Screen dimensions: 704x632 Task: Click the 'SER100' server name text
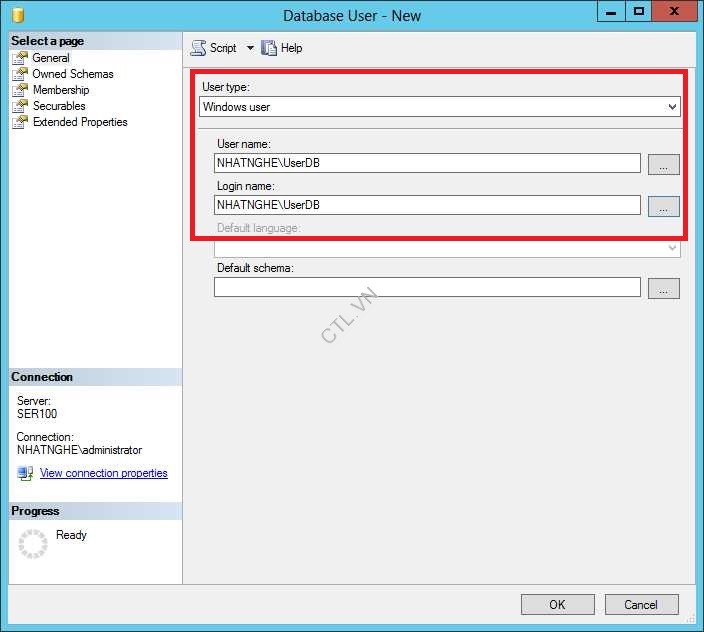(37, 414)
